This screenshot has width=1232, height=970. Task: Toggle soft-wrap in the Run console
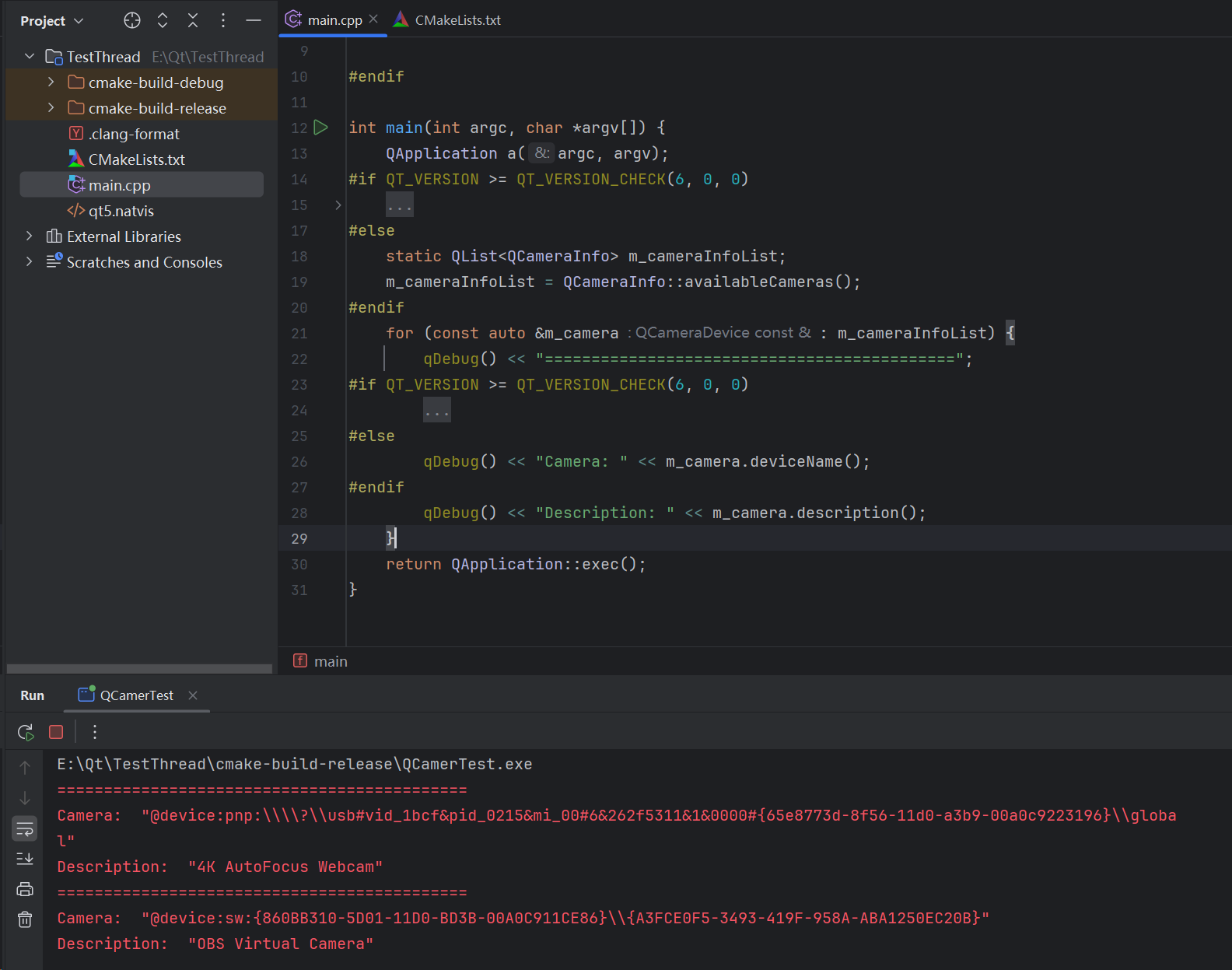25,829
